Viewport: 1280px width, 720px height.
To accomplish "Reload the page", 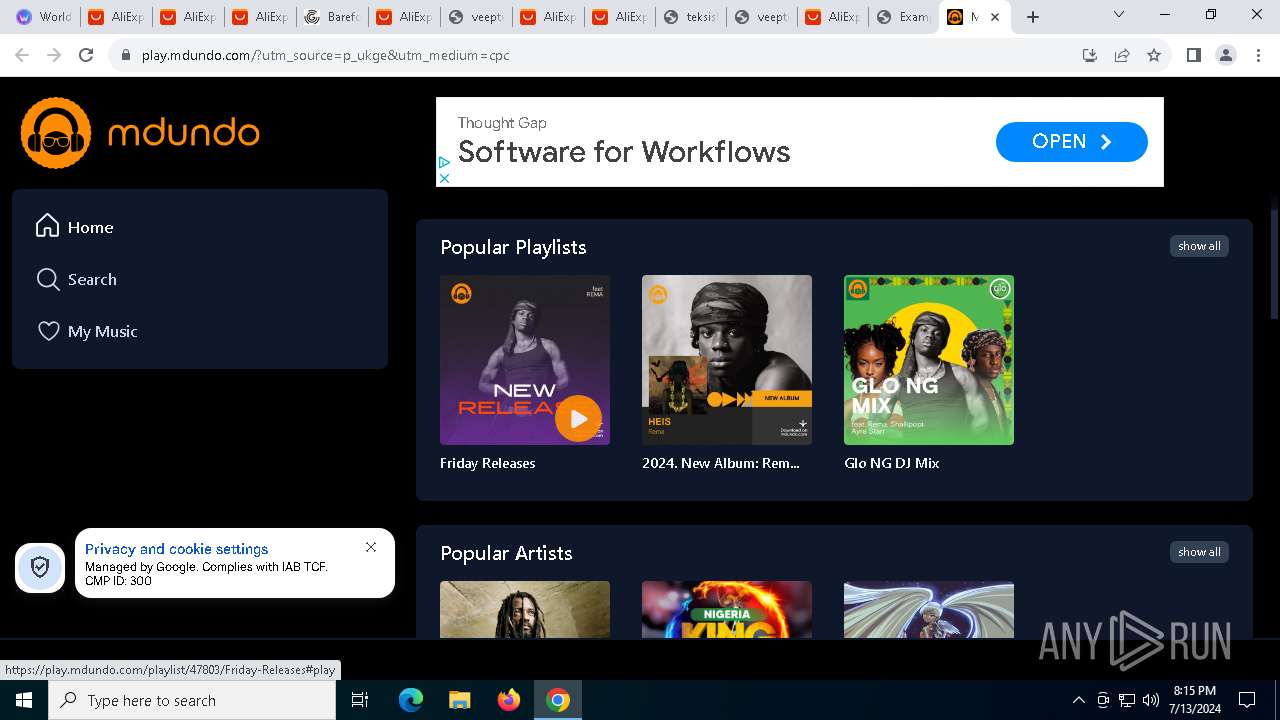I will 86,55.
